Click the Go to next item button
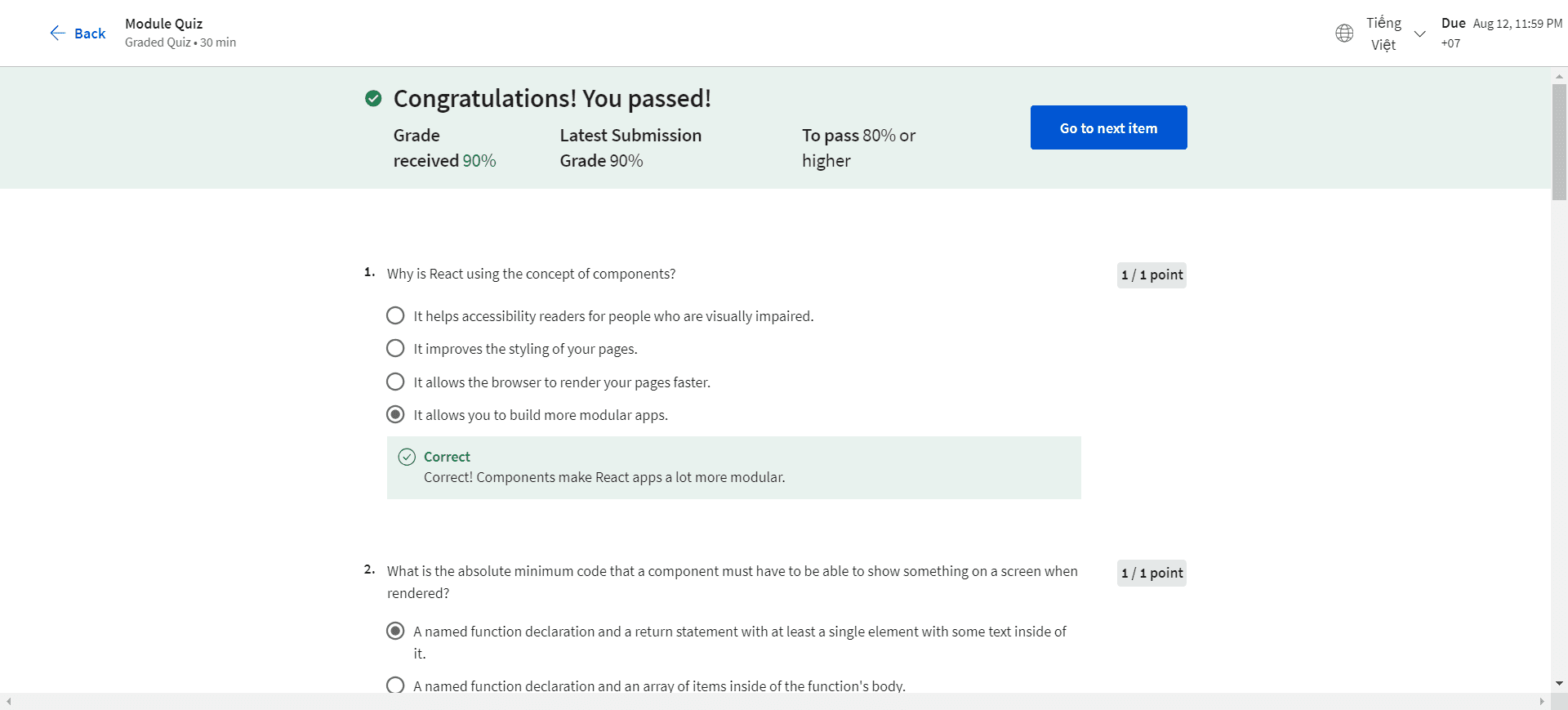The width and height of the screenshot is (1568, 710). (x=1108, y=127)
